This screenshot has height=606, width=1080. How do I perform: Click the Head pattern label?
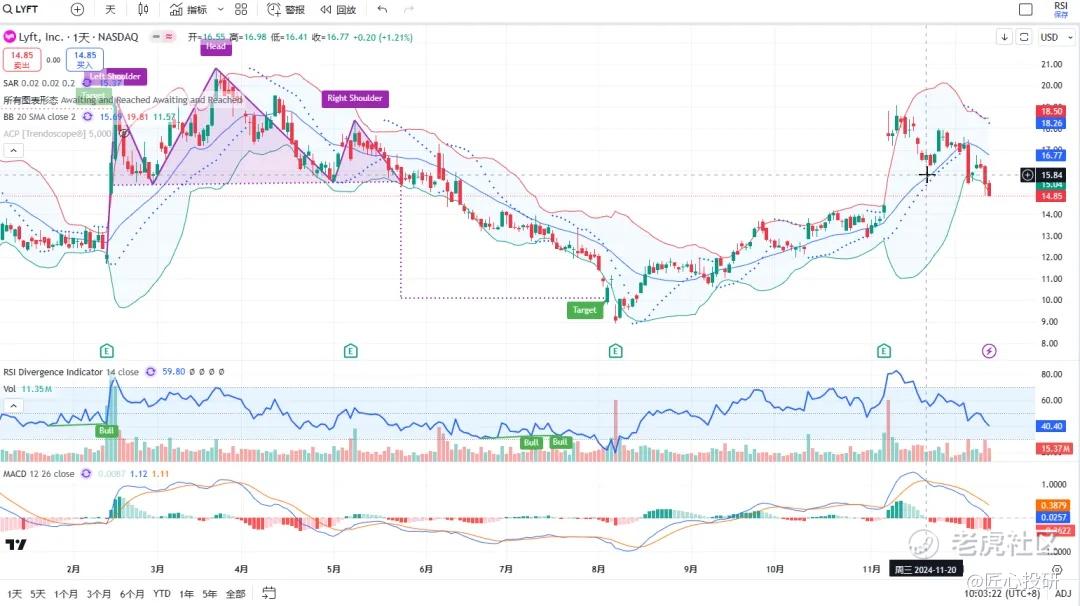pyautogui.click(x=216, y=47)
